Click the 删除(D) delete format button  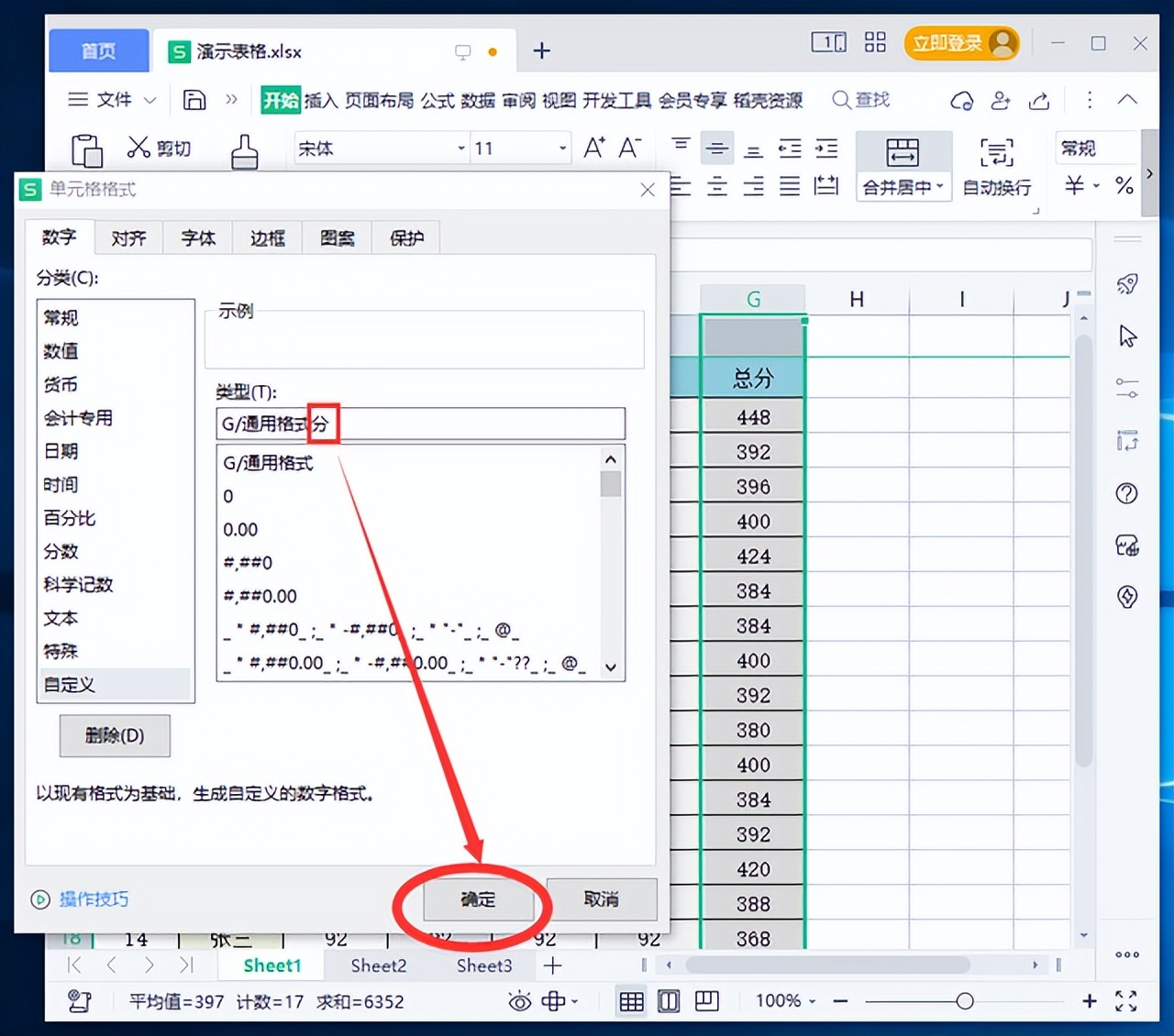tap(115, 735)
